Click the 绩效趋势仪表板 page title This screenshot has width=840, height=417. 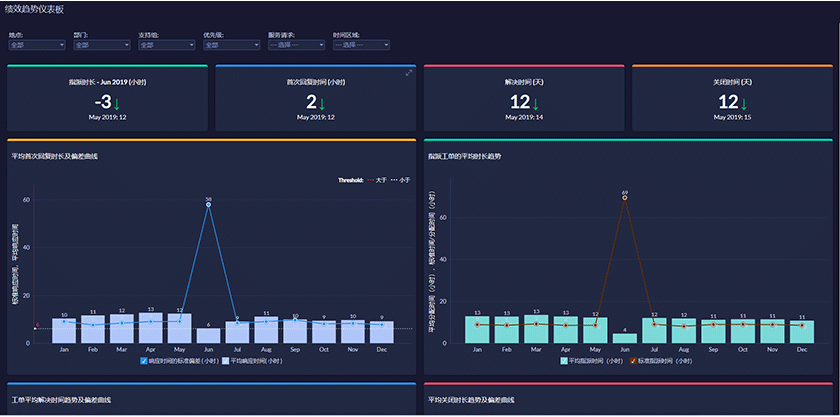point(34,9)
